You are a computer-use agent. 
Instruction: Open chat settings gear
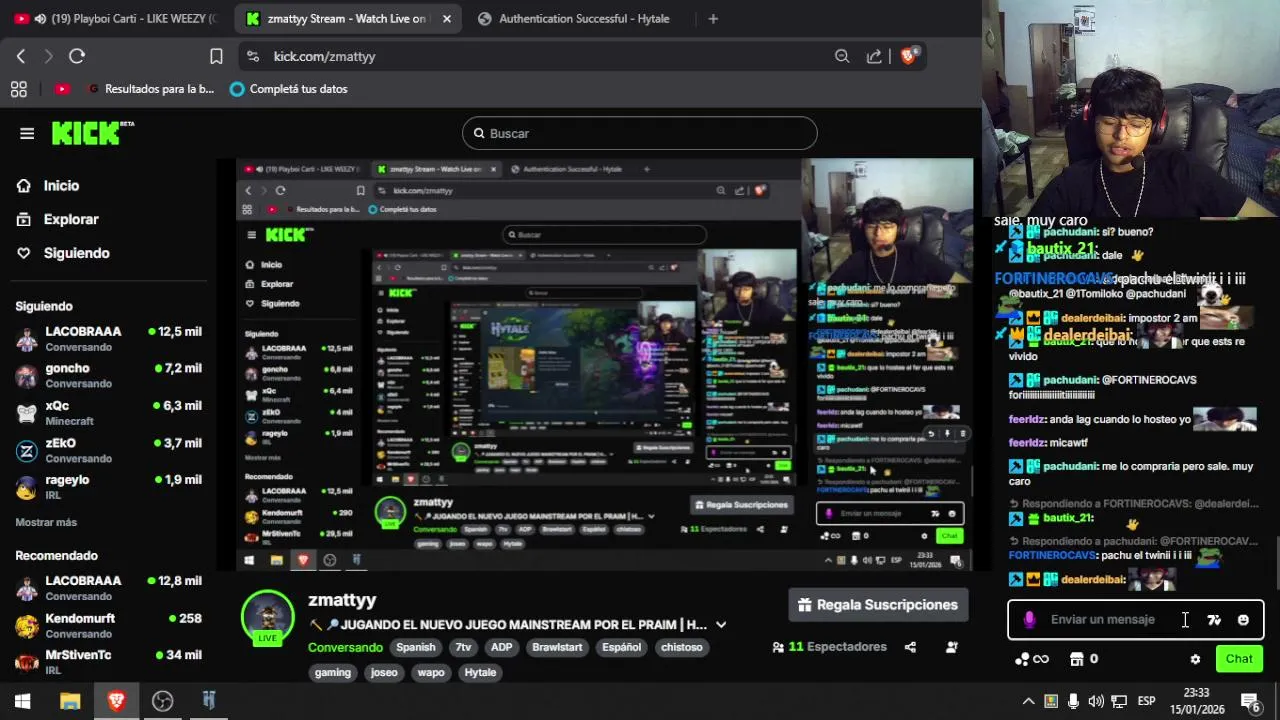pyautogui.click(x=1195, y=659)
